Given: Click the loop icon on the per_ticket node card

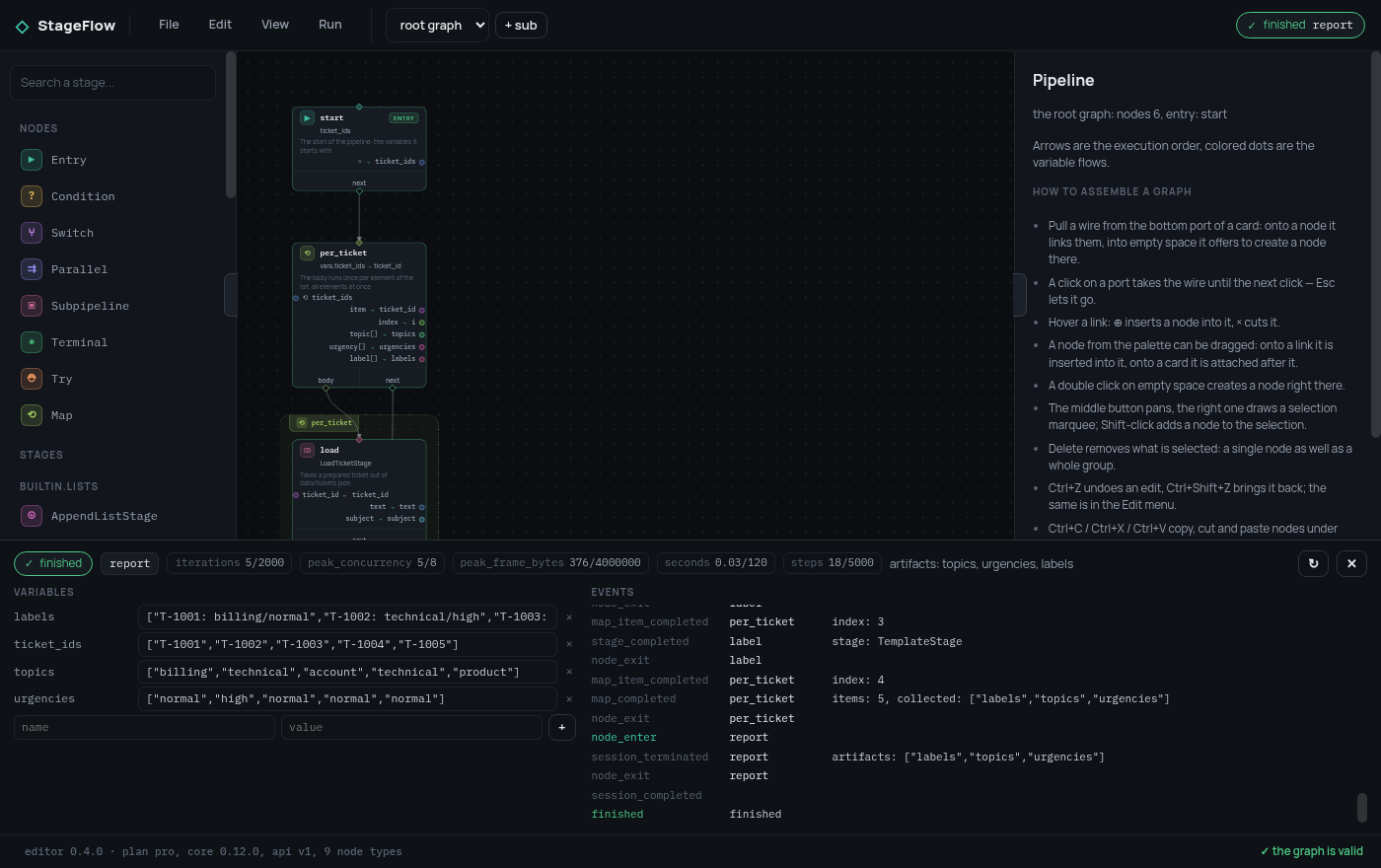Looking at the screenshot, I should (307, 253).
